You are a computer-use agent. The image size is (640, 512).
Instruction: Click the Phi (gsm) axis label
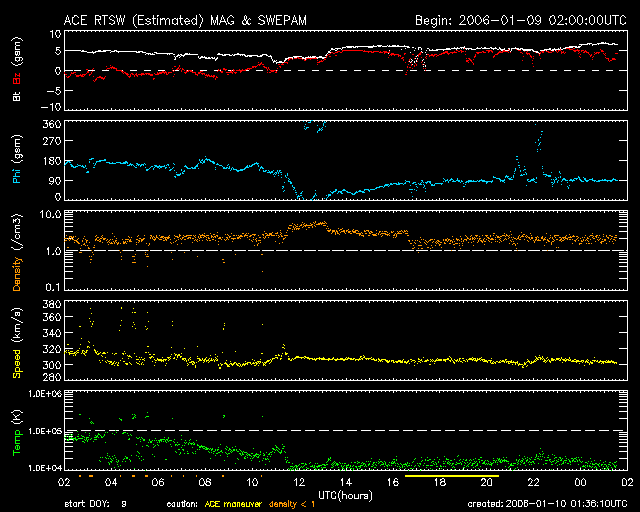[15, 162]
